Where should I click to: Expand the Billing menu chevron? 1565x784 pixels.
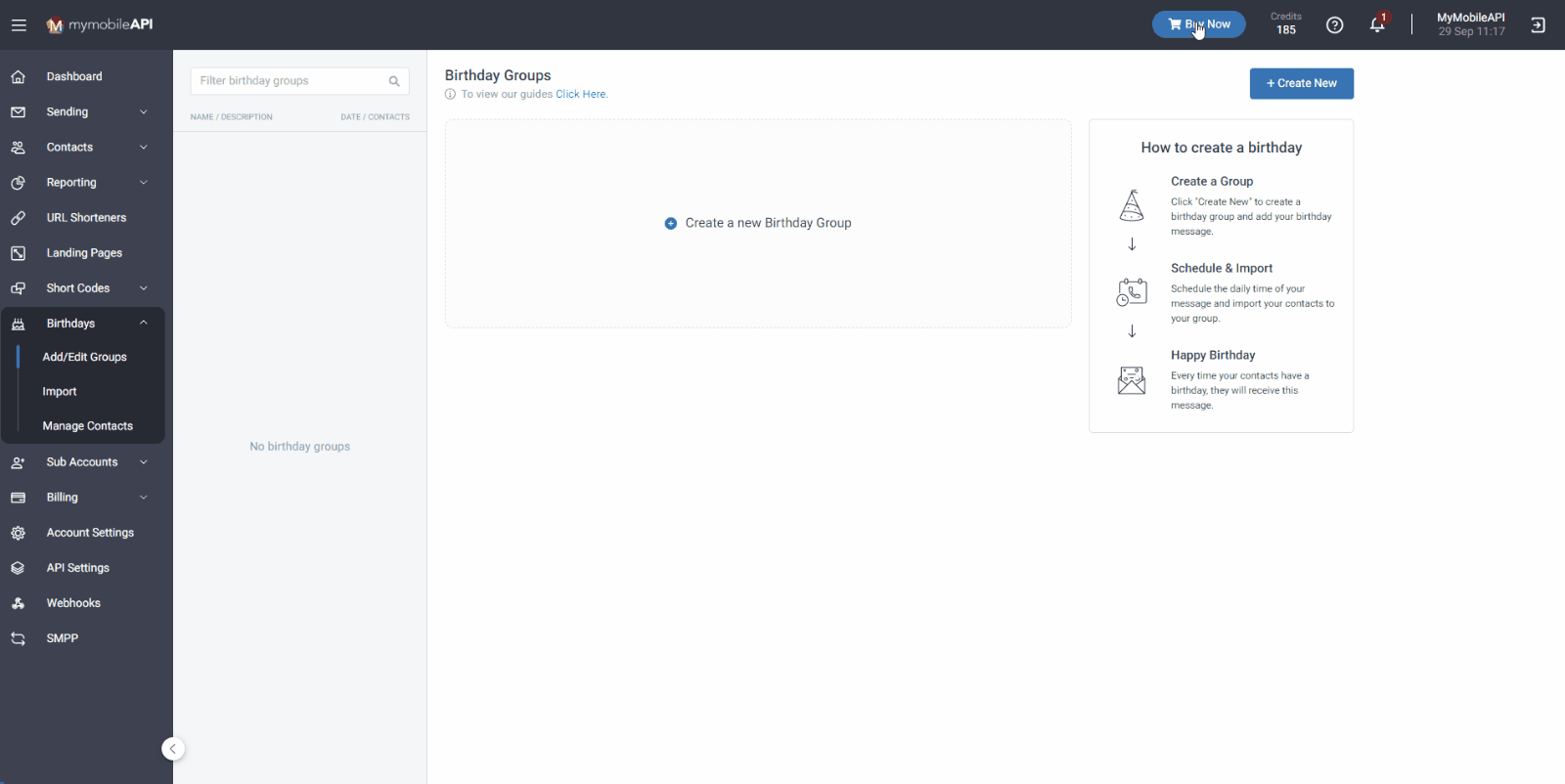144,497
